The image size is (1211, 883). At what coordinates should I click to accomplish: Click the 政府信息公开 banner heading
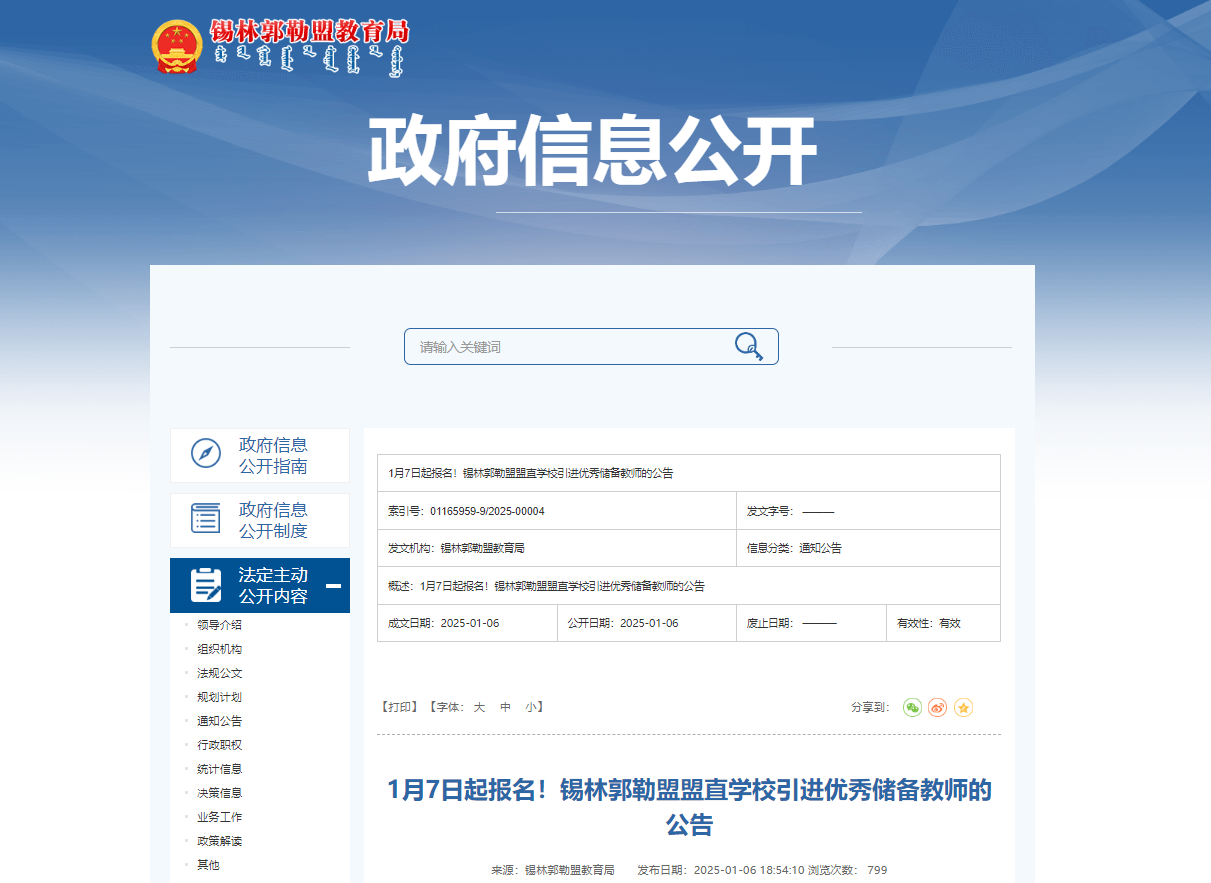click(x=592, y=151)
